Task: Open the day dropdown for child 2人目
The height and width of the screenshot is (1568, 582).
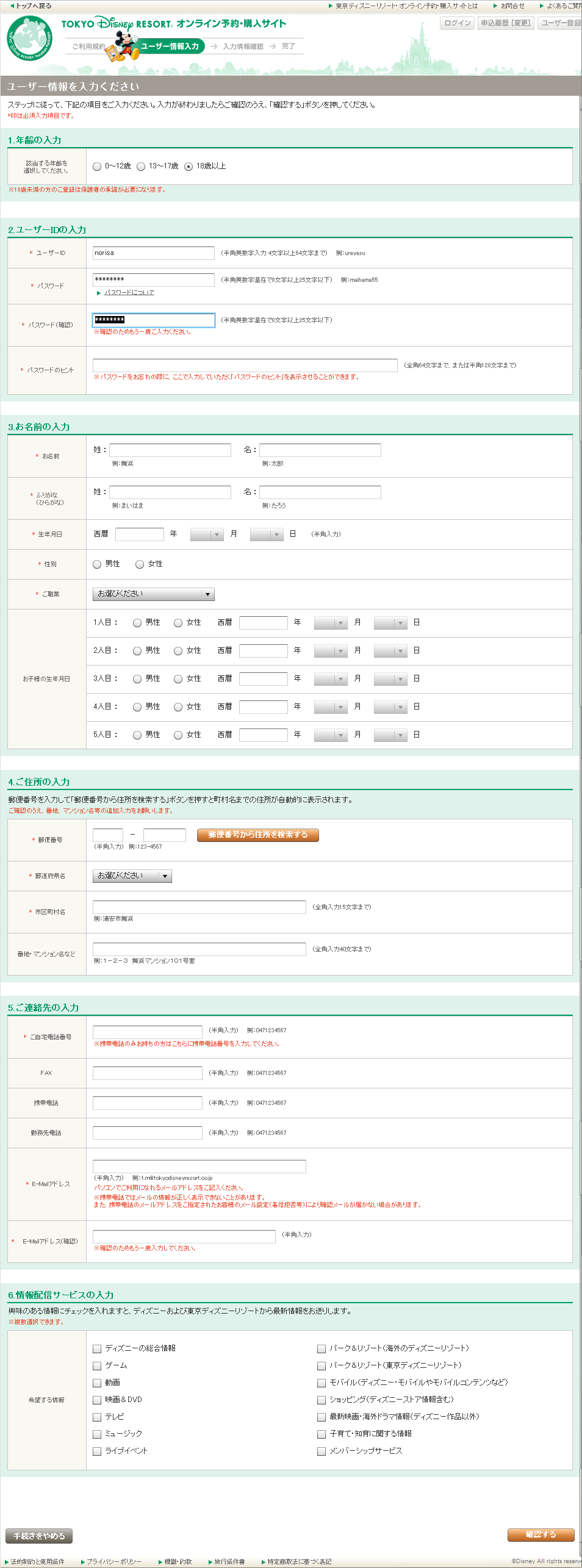Action: coord(390,651)
